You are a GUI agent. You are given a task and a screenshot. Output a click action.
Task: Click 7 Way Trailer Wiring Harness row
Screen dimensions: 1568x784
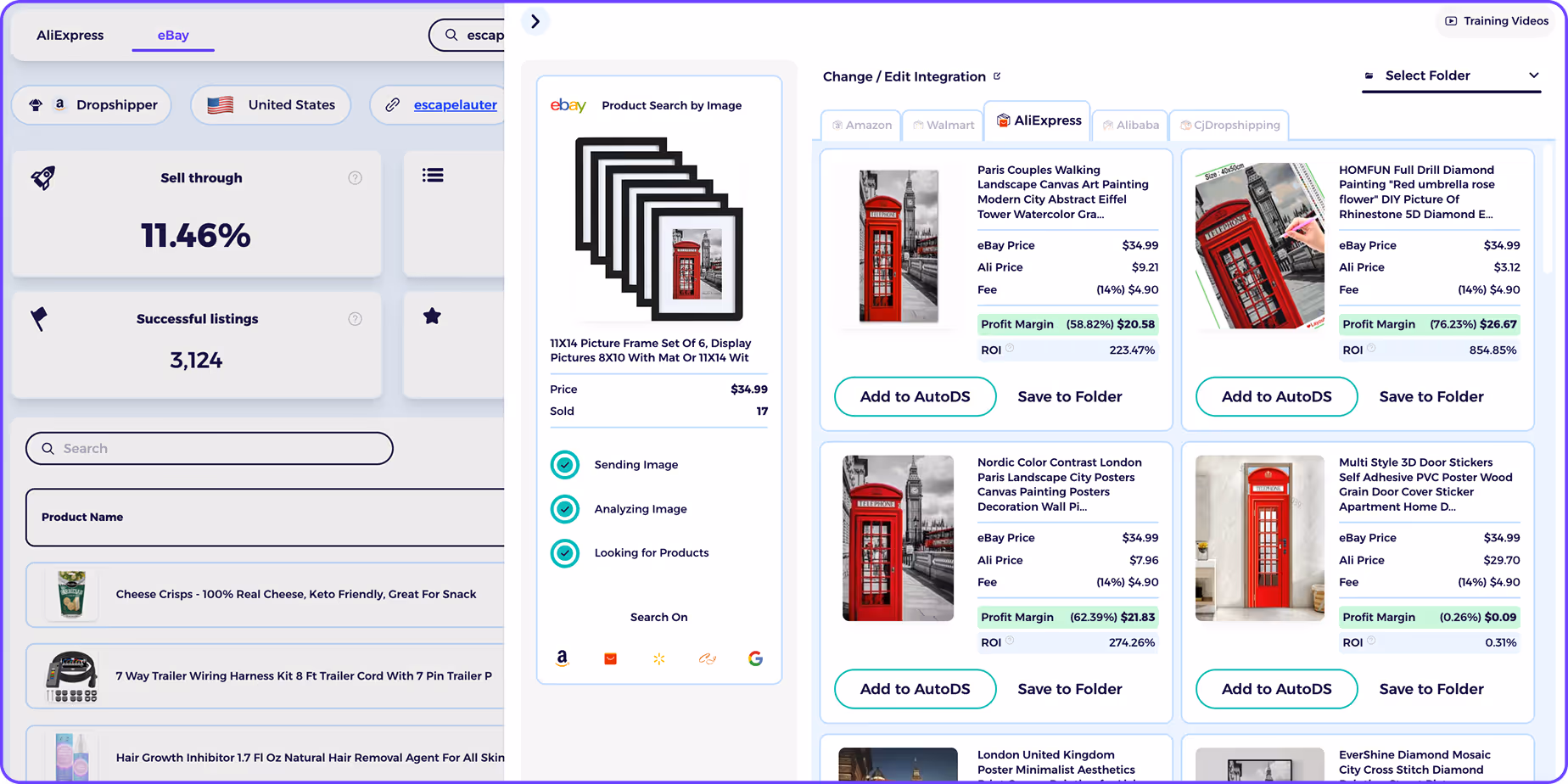coord(266,676)
